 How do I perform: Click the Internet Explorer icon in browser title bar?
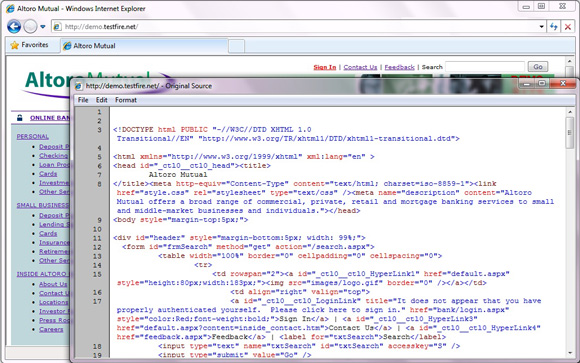click(10, 9)
